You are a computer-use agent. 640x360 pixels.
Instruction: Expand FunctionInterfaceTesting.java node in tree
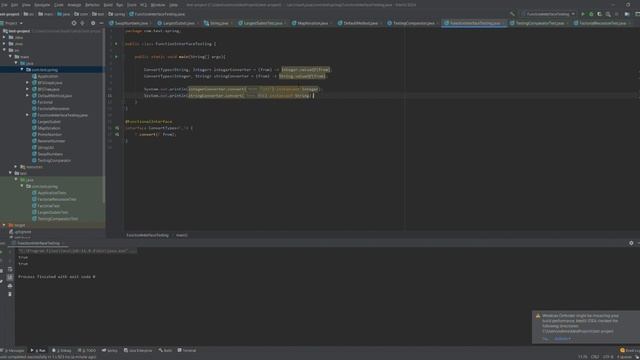point(27,115)
